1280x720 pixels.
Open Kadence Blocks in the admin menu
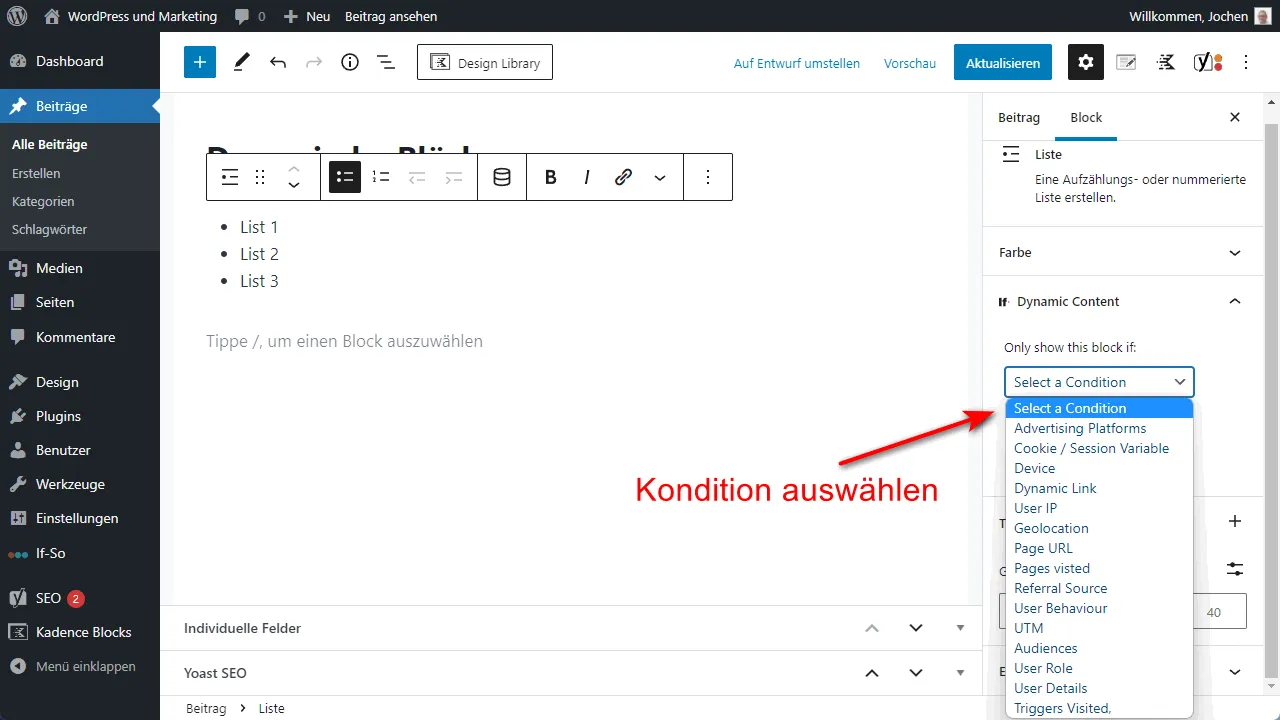80,632
